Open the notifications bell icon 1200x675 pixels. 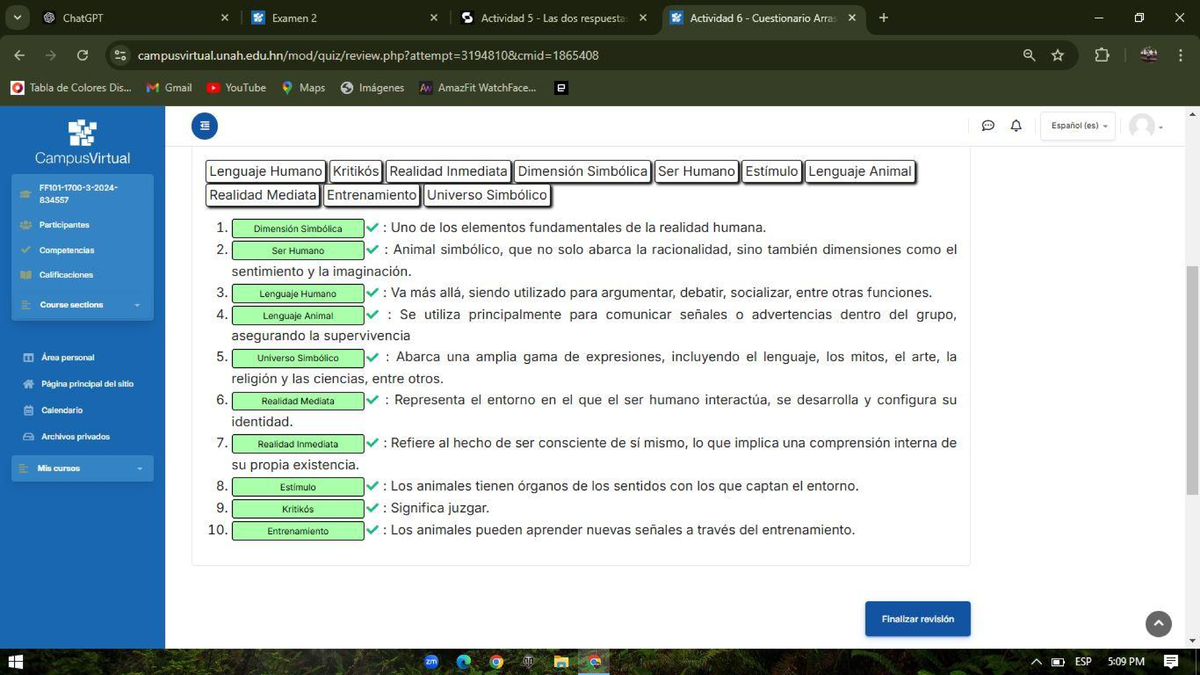click(x=1015, y=125)
